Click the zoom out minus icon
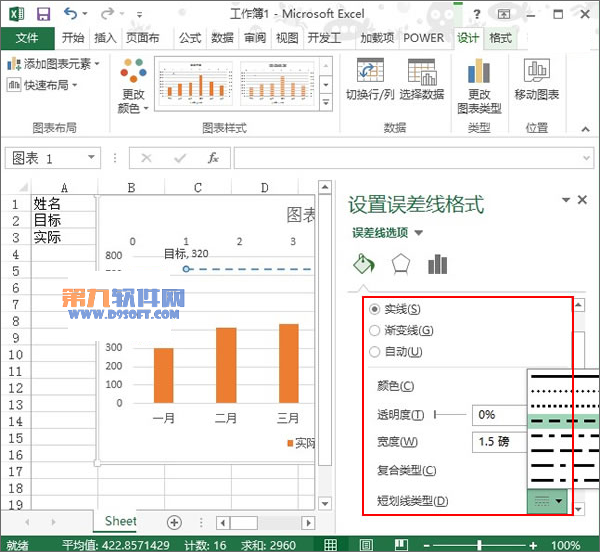Screen dimensions: 600x552 click(427, 545)
